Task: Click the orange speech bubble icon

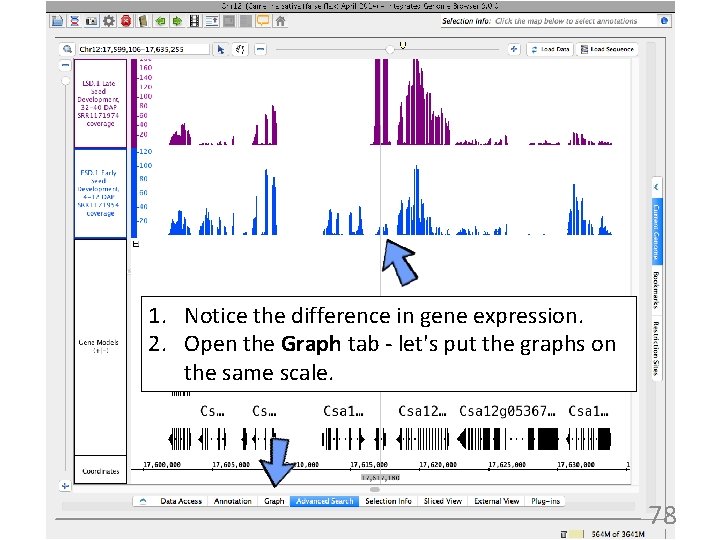Action: click(x=263, y=21)
